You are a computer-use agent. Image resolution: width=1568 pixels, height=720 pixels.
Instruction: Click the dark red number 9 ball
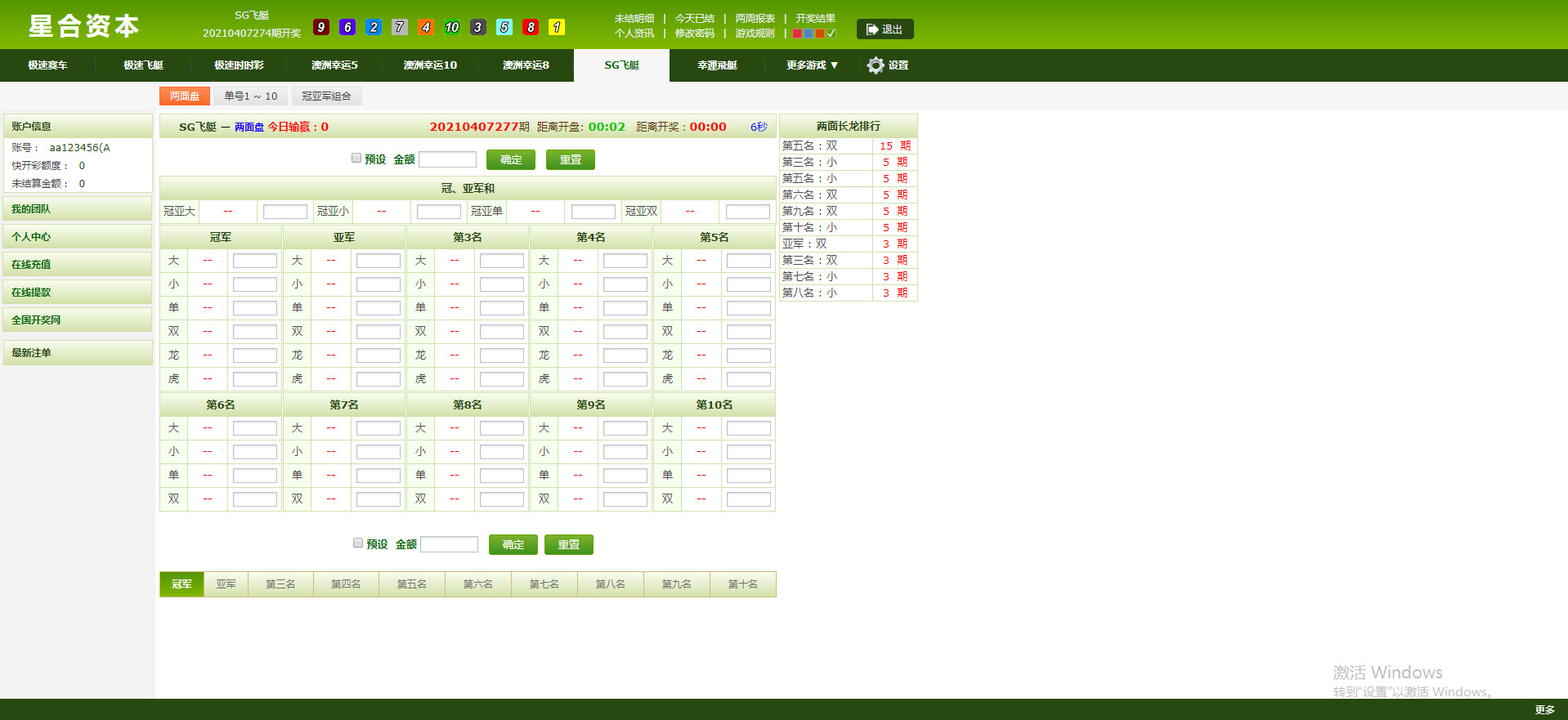pyautogui.click(x=321, y=27)
